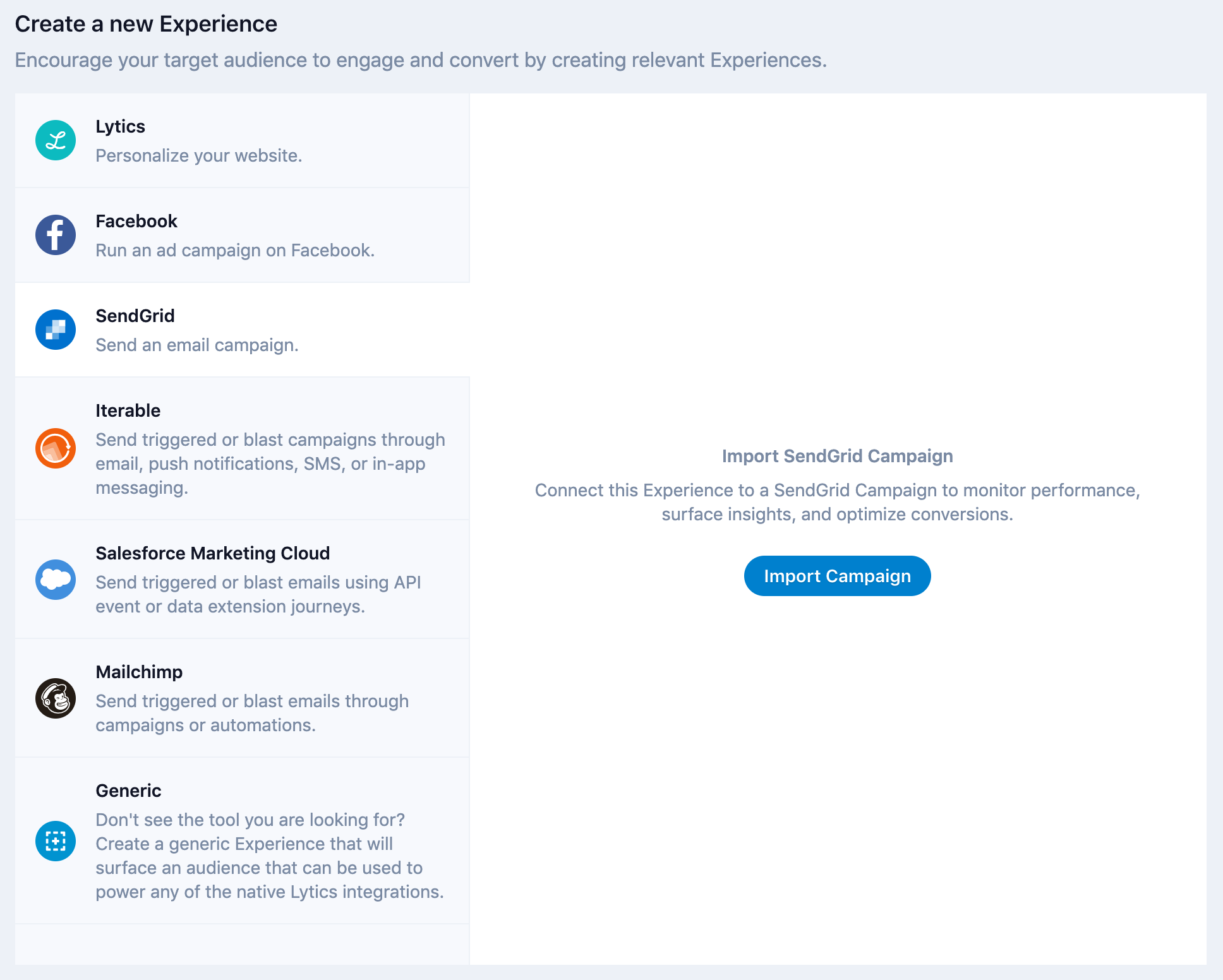Image resolution: width=1223 pixels, height=980 pixels.
Task: Select the Lytics provider title
Action: [120, 126]
